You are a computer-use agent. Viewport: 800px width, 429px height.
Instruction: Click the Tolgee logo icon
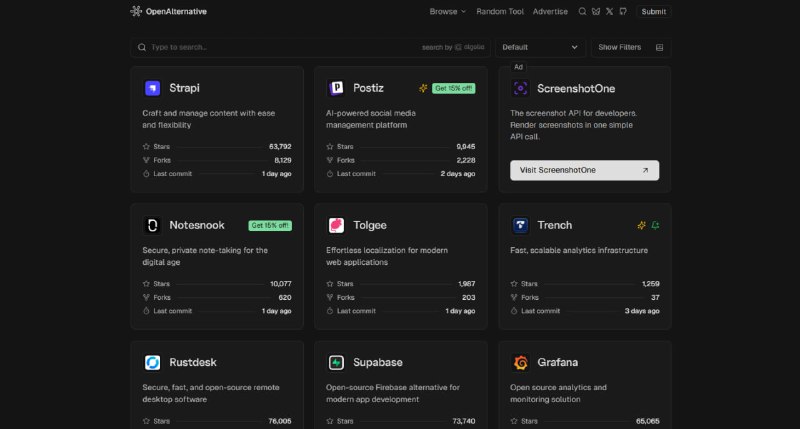coord(336,225)
